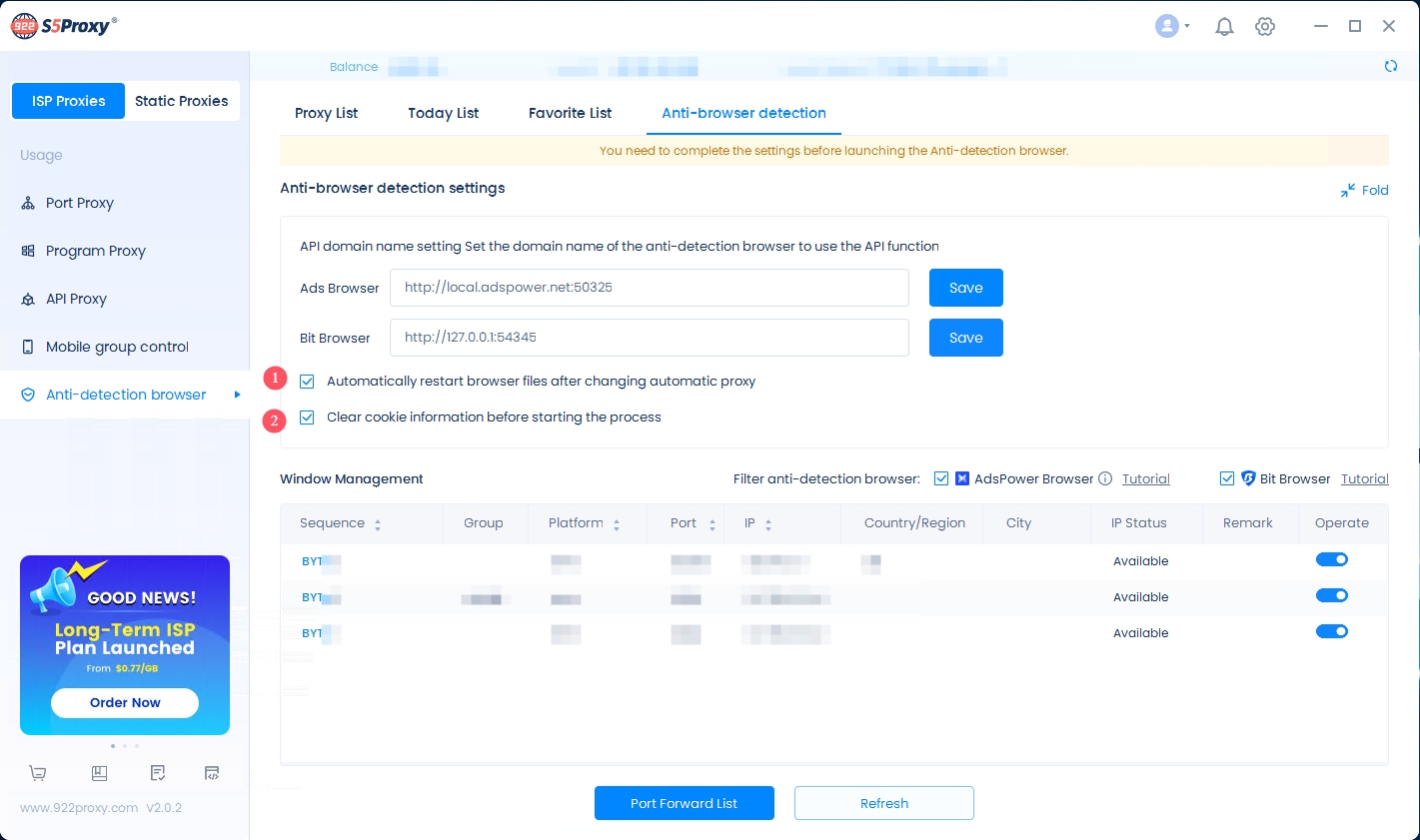1420x840 pixels.
Task: Untick the Bit Browser filter checkbox
Action: (1227, 478)
